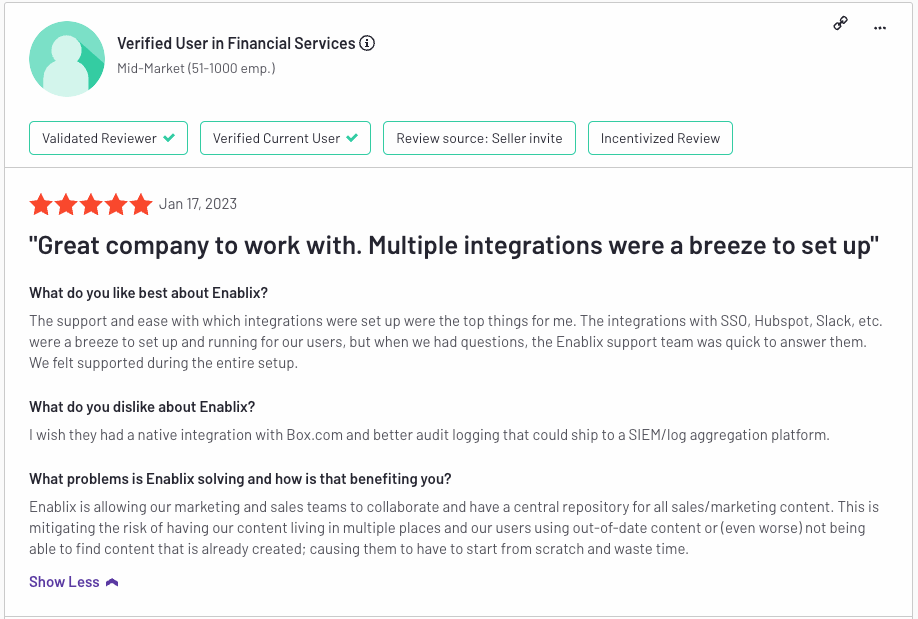Click the Incentivized Review badge
The image size is (918, 619).
660,138
